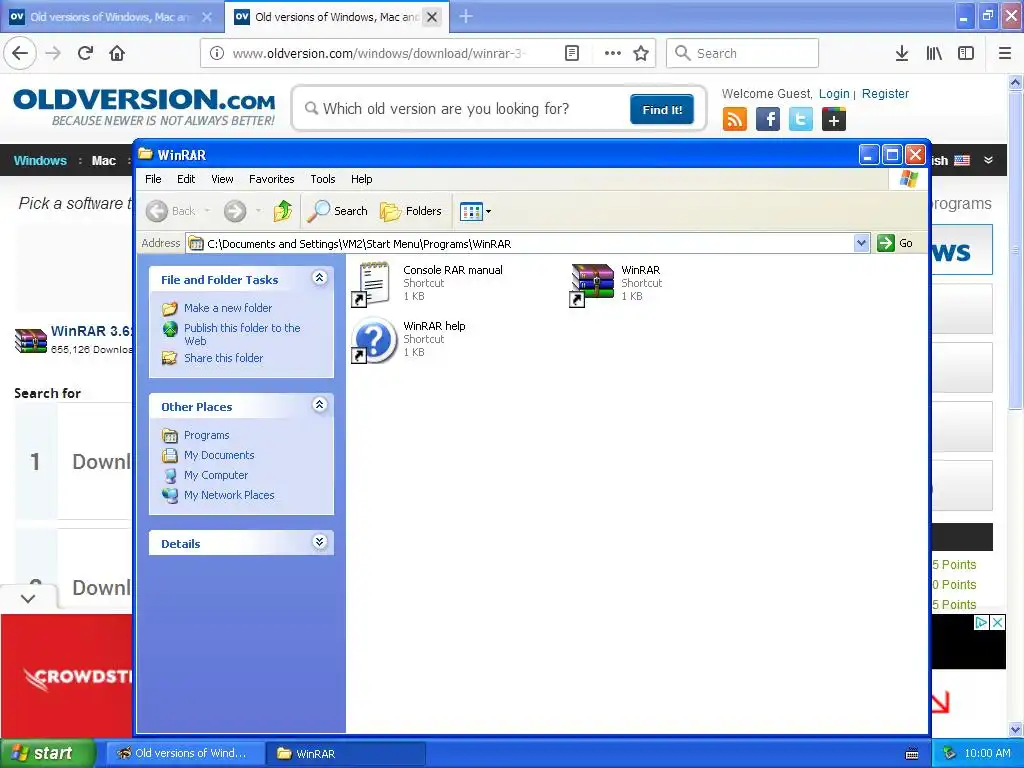Open the View menu in Explorer

point(222,179)
